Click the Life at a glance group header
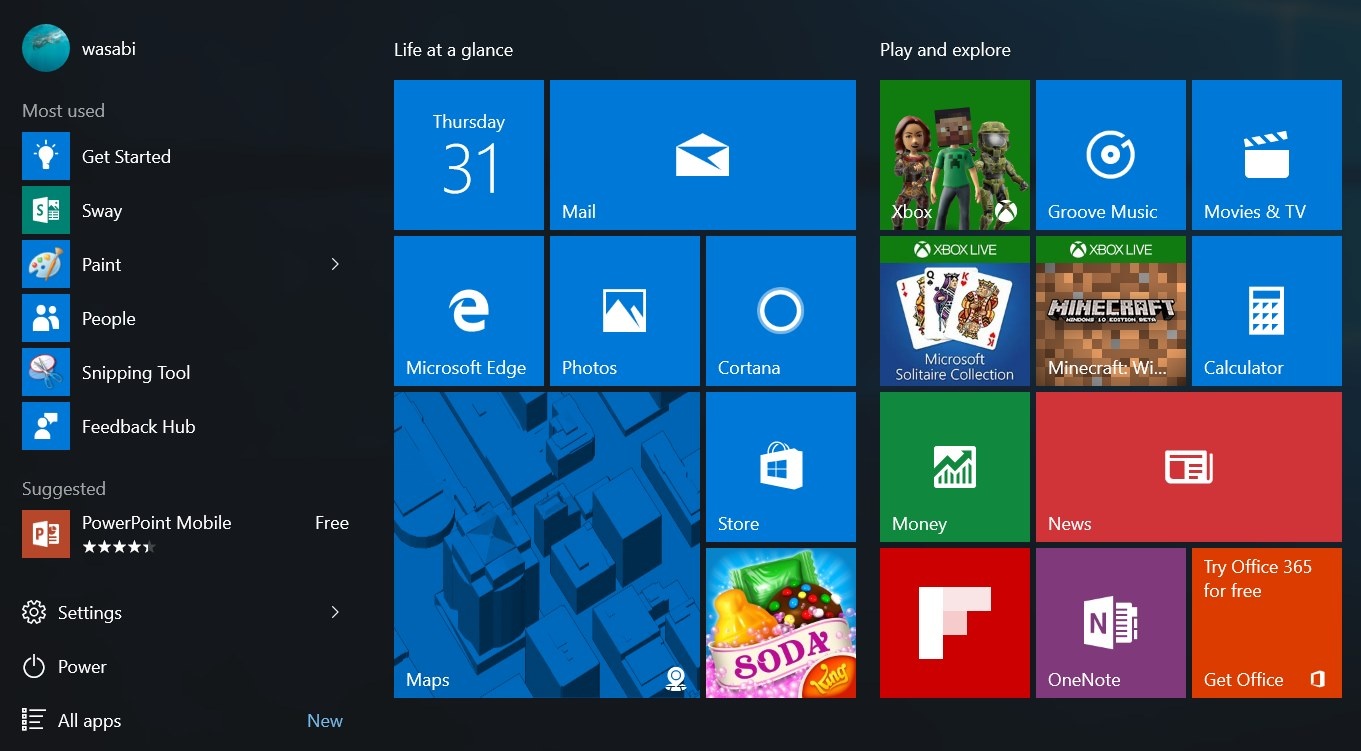Viewport: 1361px width, 751px height. coord(453,50)
